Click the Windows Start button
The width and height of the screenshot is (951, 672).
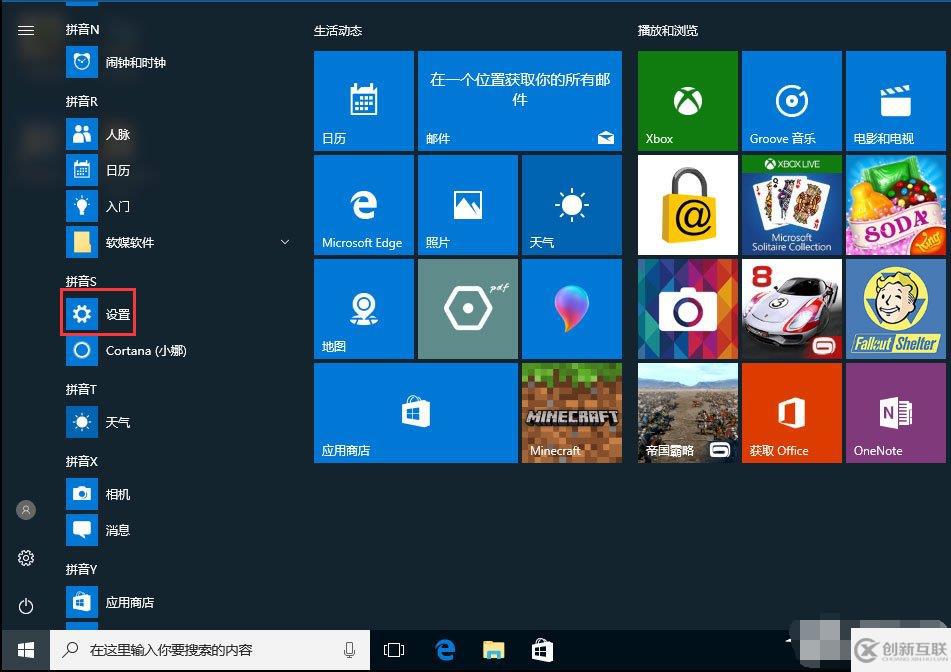click(x=25, y=650)
